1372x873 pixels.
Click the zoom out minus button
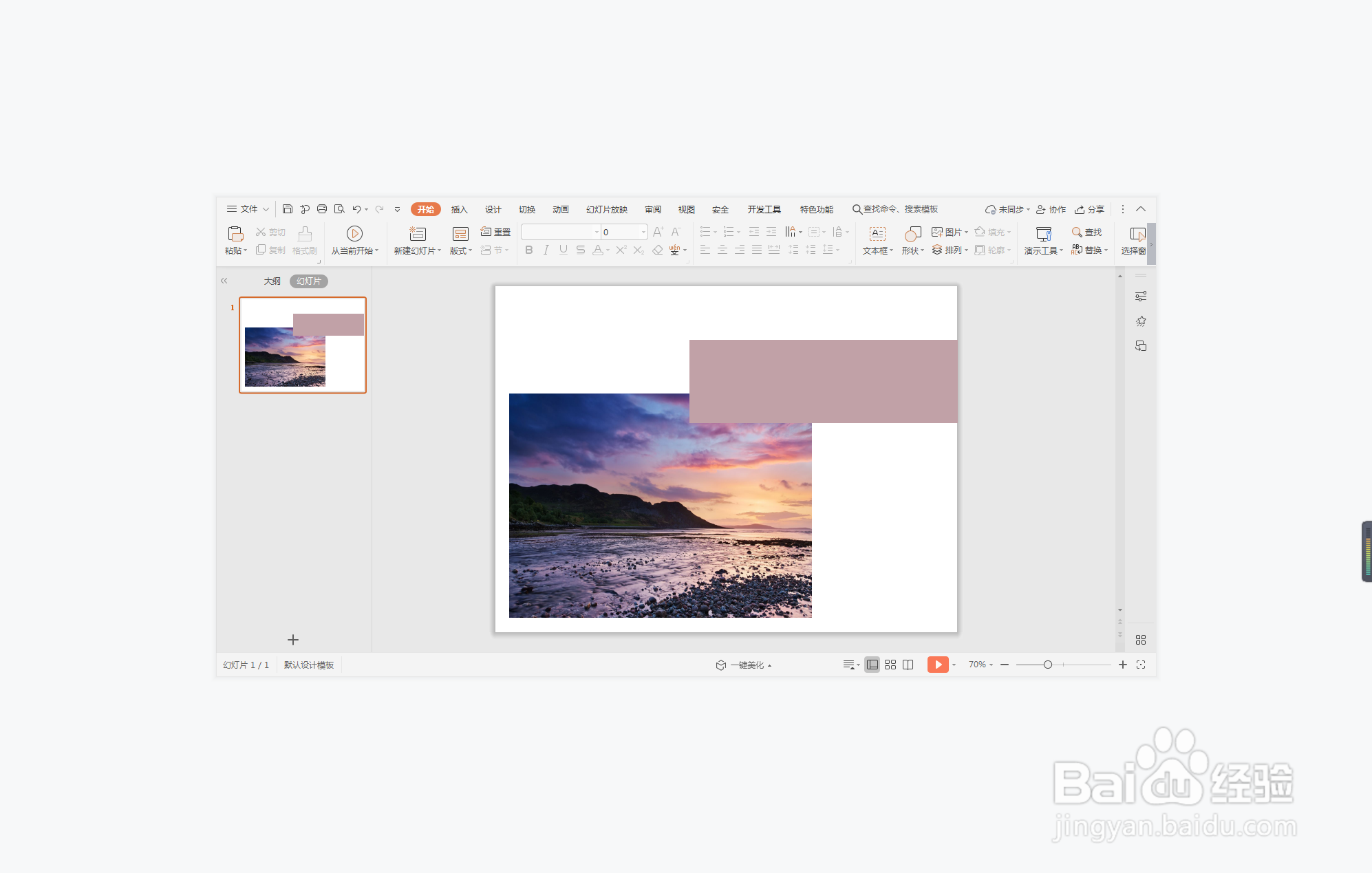1005,665
